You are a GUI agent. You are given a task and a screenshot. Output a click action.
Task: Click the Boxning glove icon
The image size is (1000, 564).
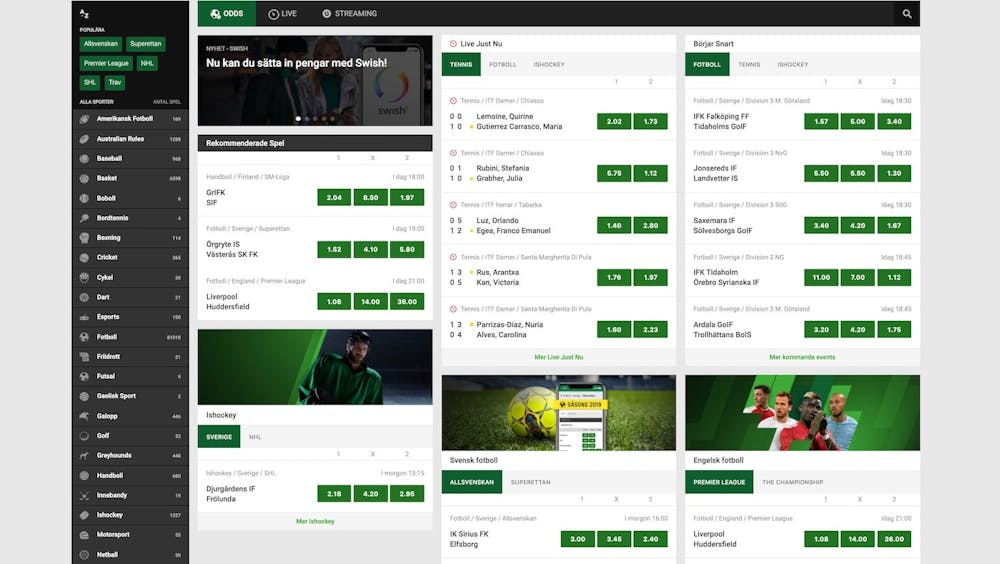click(84, 237)
